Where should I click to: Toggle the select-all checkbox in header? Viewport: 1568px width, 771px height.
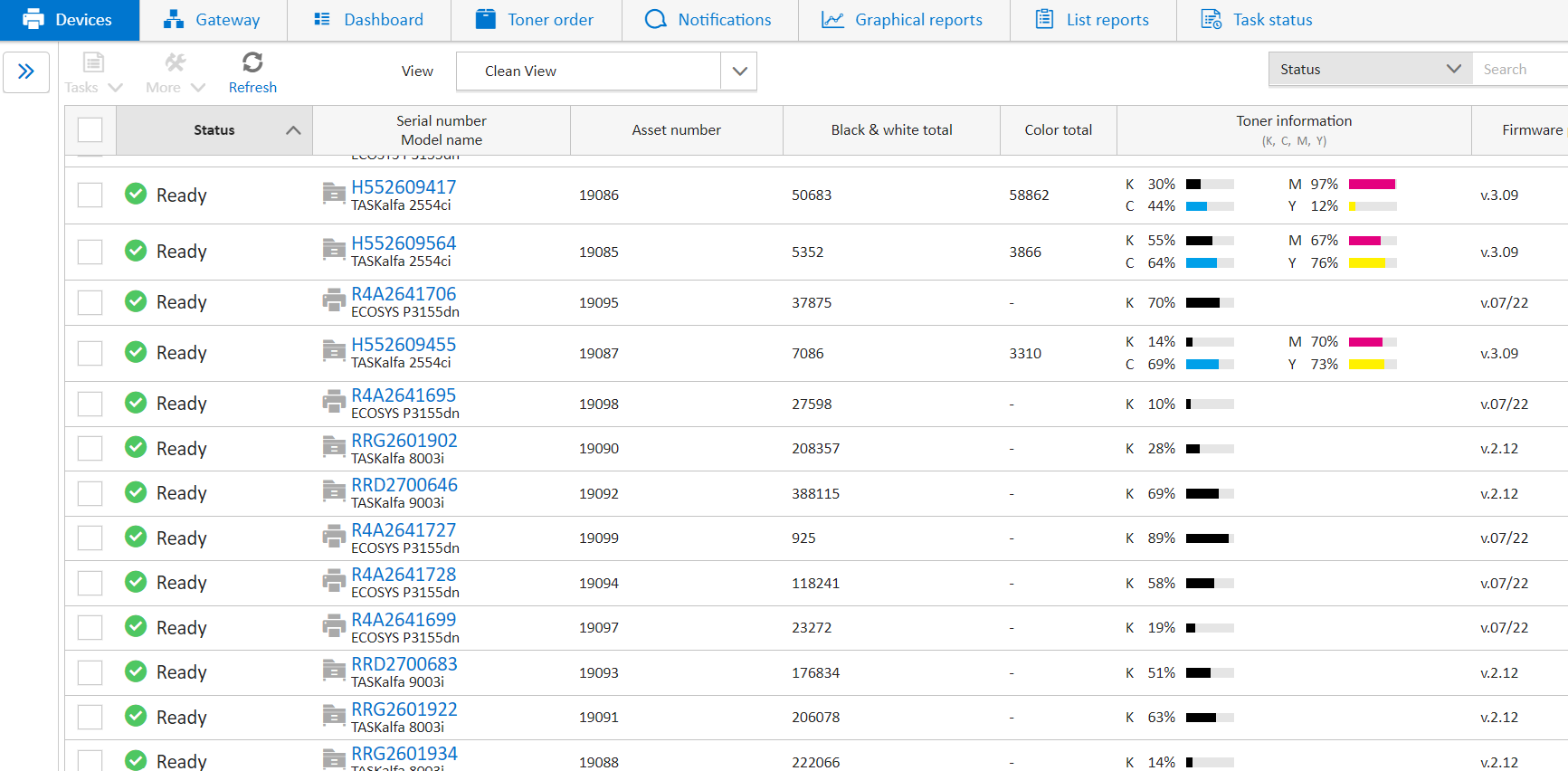[90, 129]
